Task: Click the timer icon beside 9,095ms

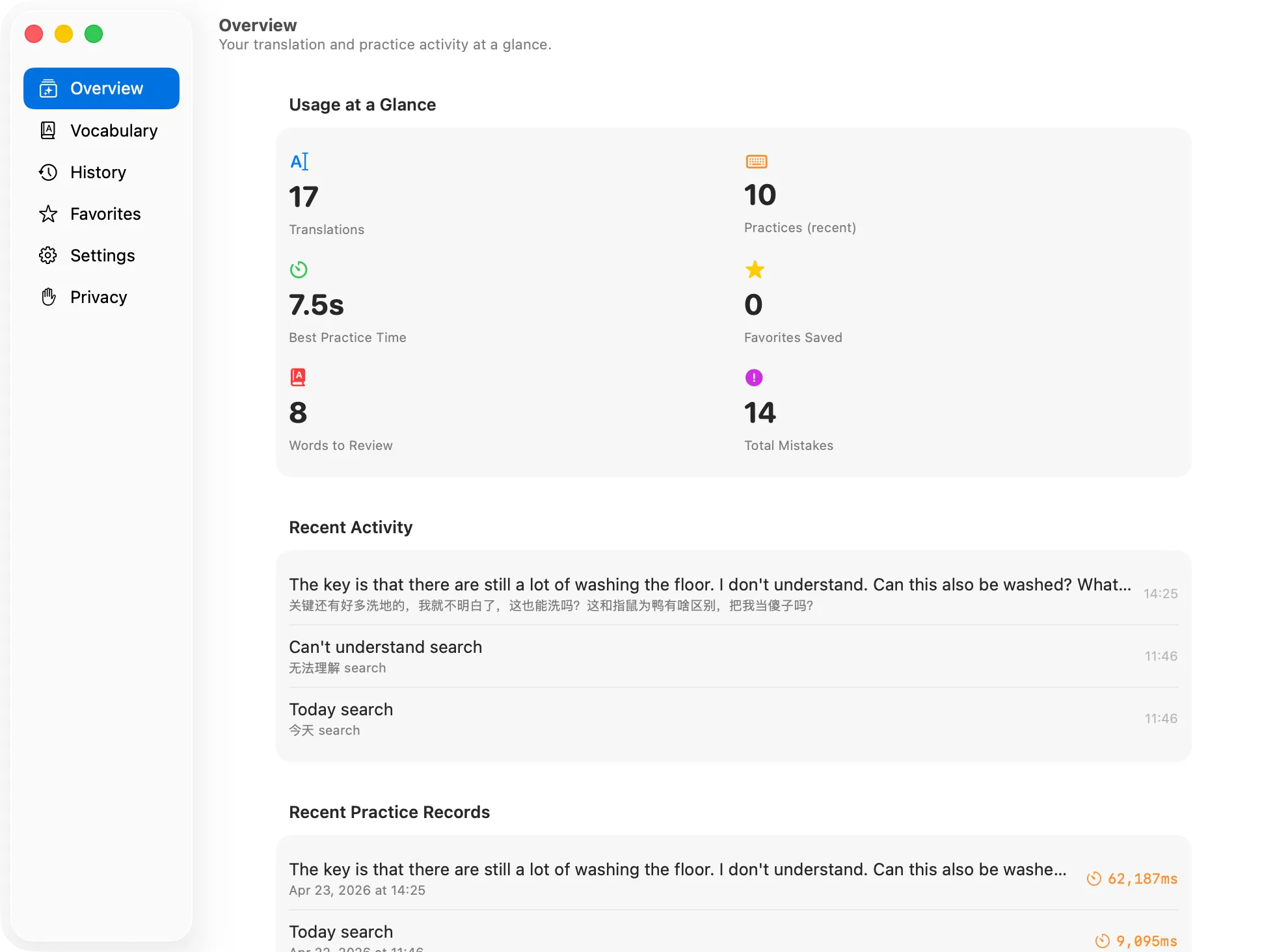Action: [1103, 941]
